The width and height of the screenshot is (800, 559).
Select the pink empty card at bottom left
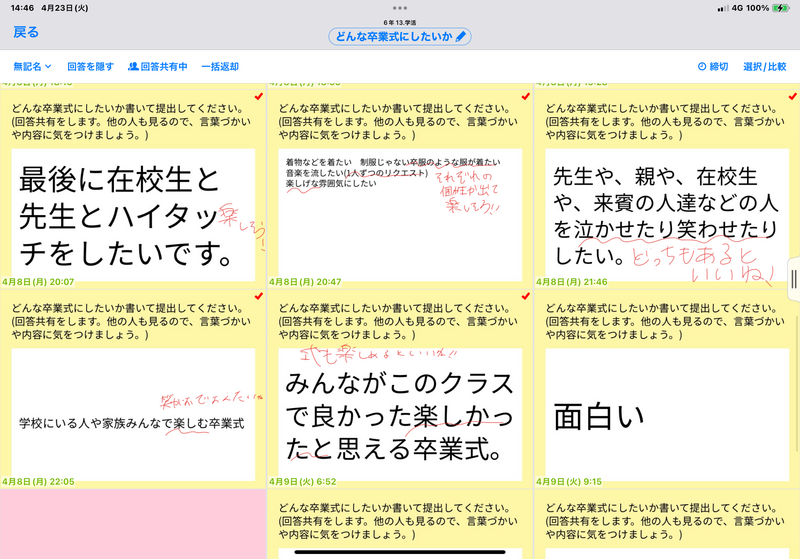tap(133, 524)
